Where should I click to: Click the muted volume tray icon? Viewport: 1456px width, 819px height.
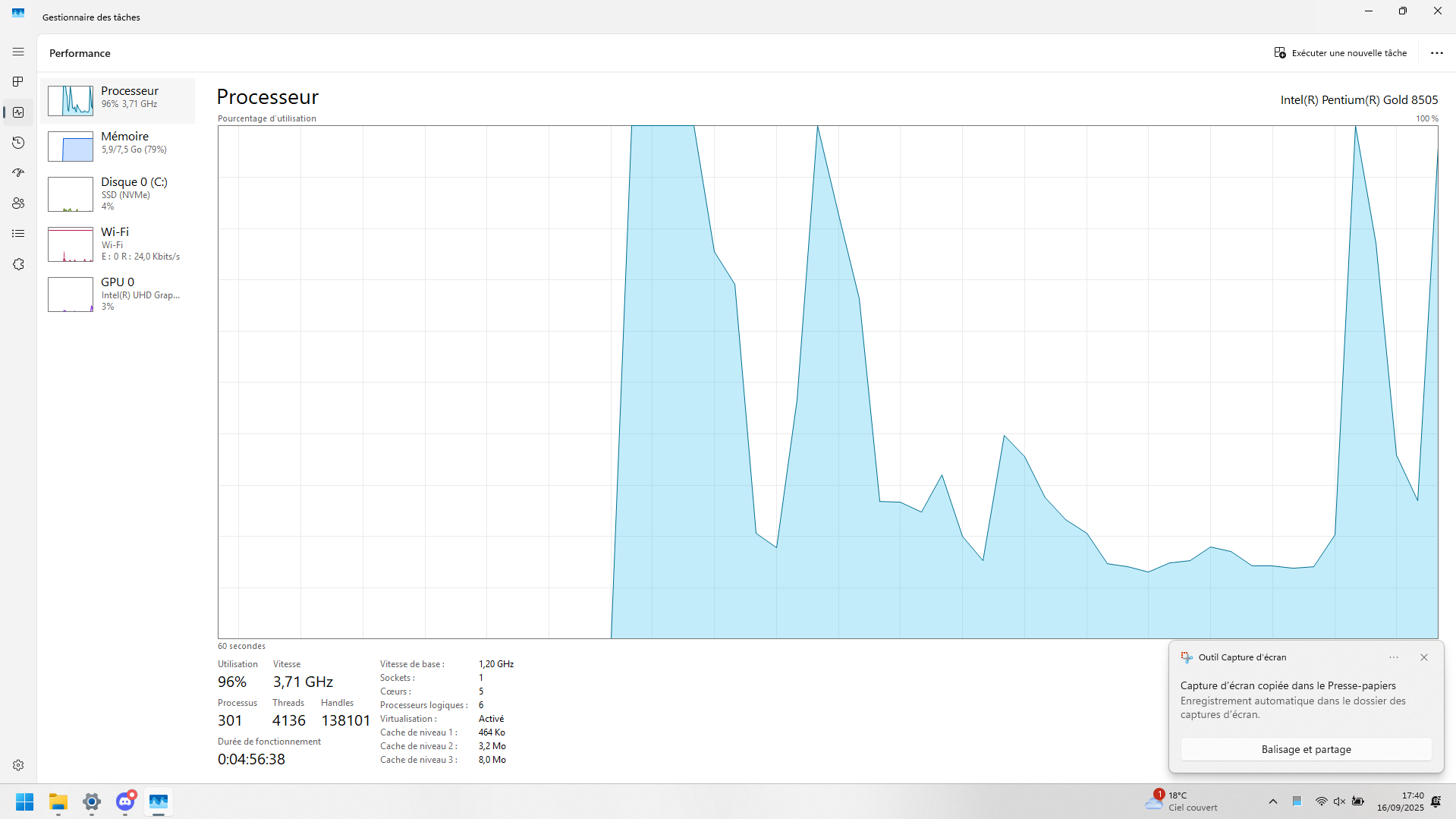tap(1339, 802)
